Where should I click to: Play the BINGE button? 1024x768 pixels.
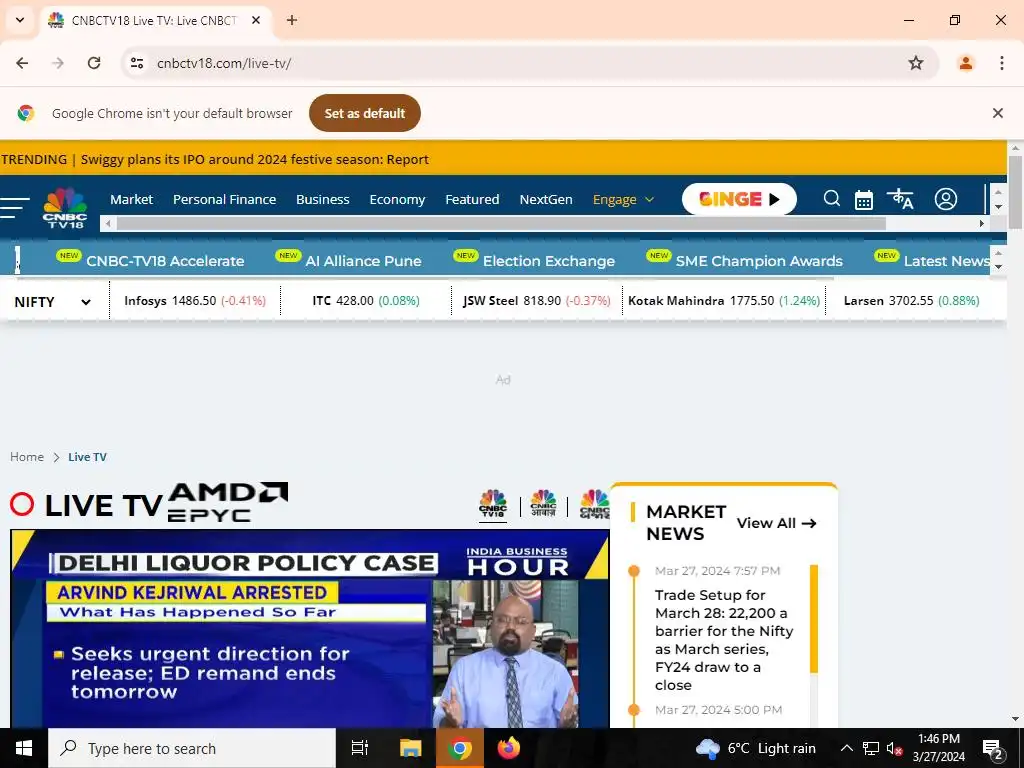[739, 199]
